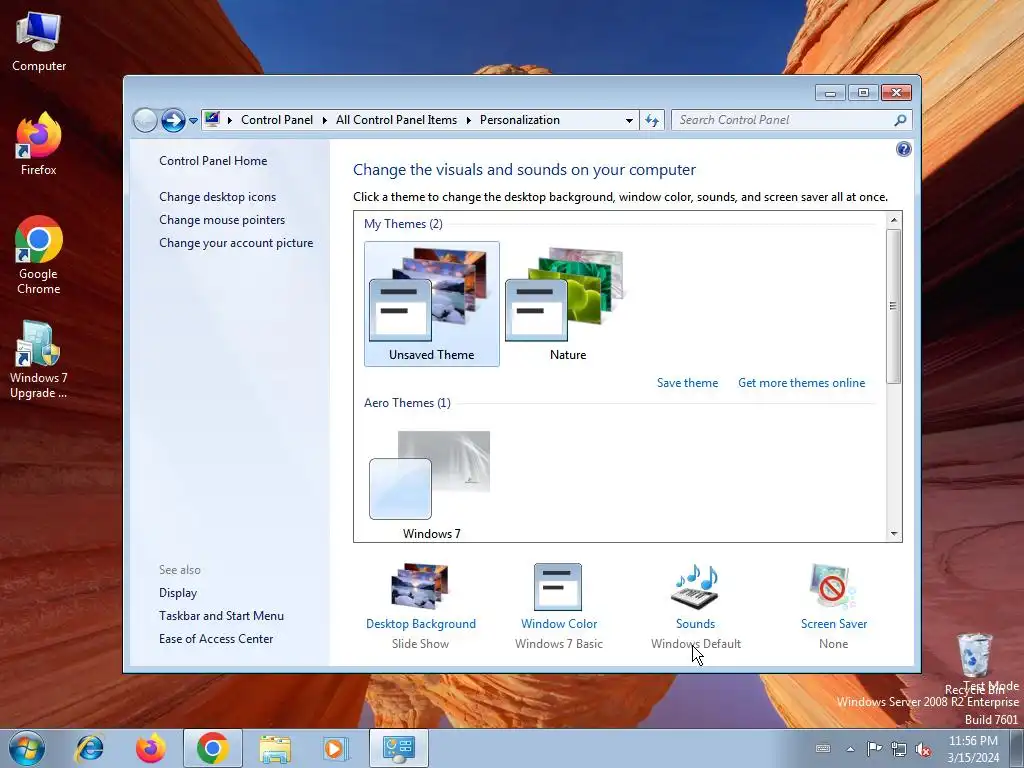1024x768 pixels.
Task: Select the Nature theme thumbnail
Action: [x=568, y=304]
